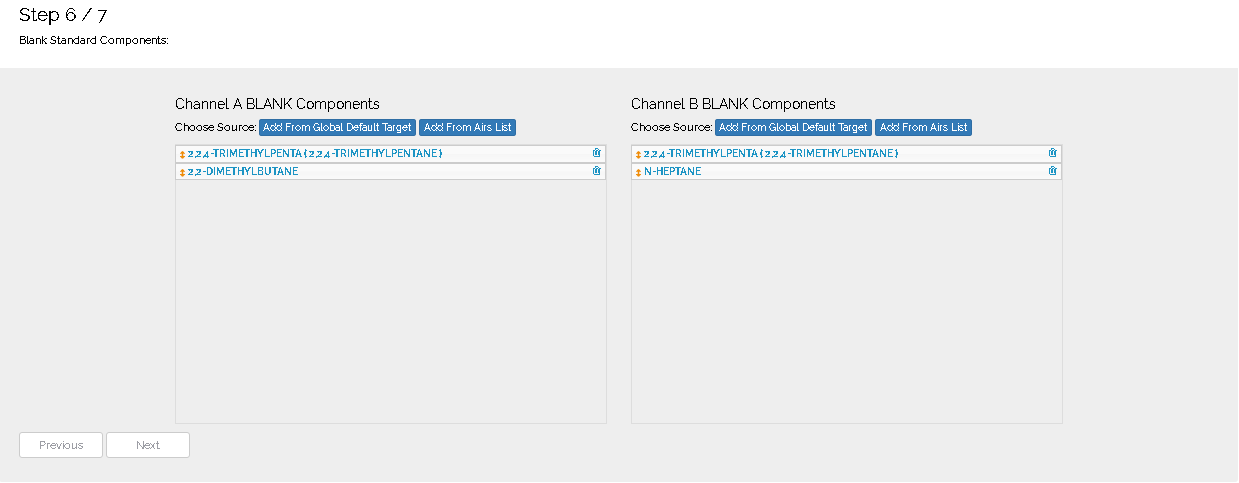1239x483 pixels.
Task: Go back with the Previous button
Action: pos(61,445)
